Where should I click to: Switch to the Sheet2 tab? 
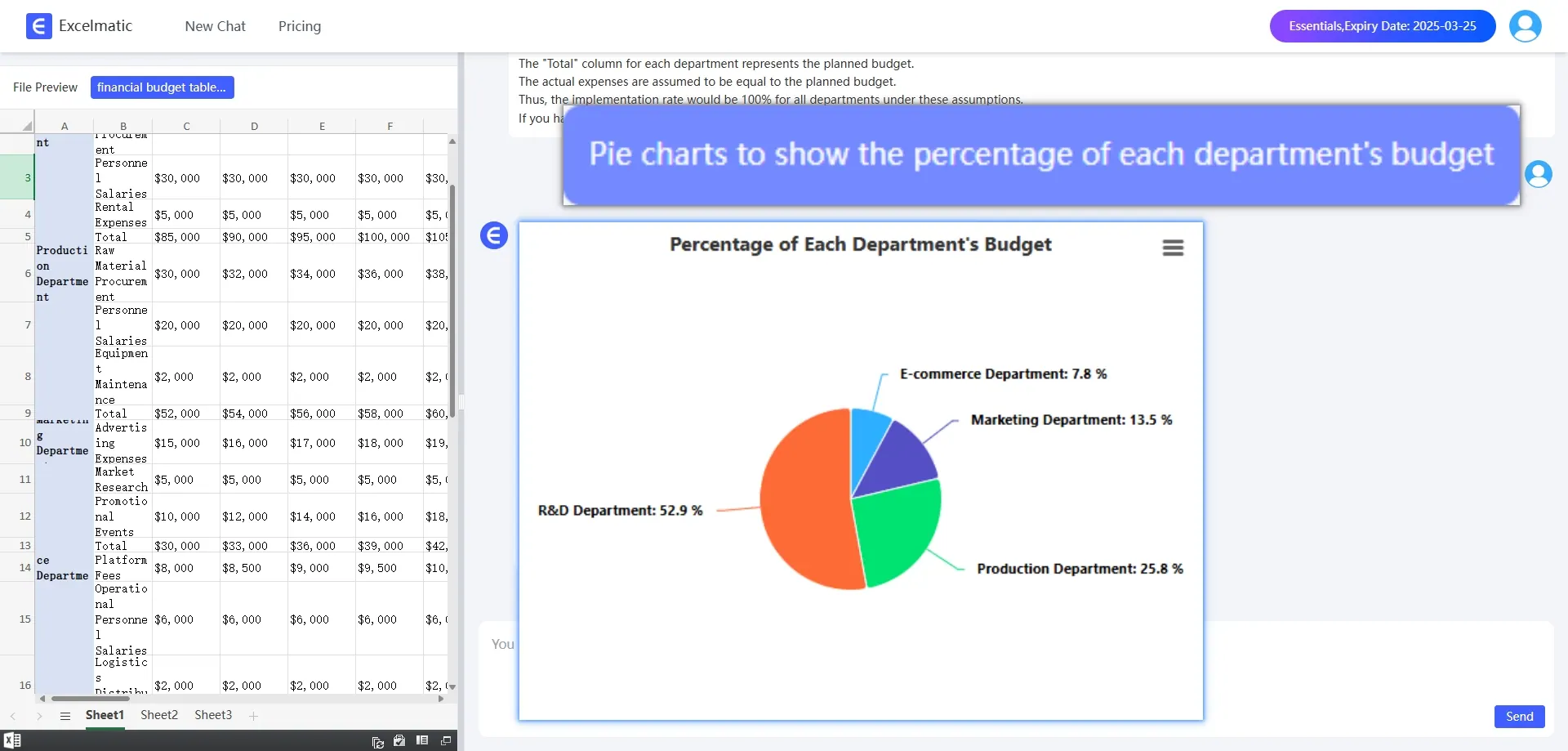[x=159, y=715]
